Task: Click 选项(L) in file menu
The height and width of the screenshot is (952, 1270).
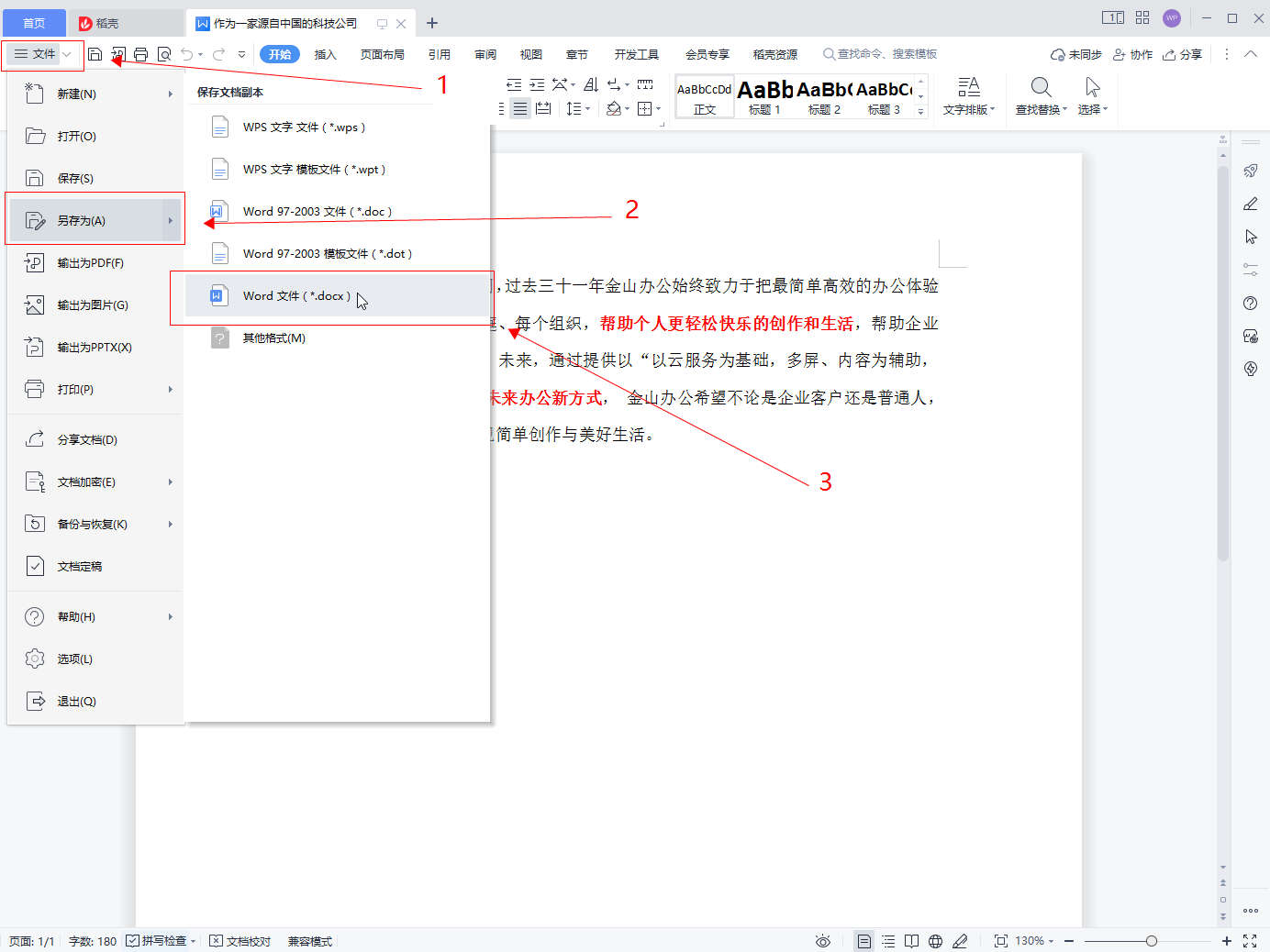Action: point(95,659)
